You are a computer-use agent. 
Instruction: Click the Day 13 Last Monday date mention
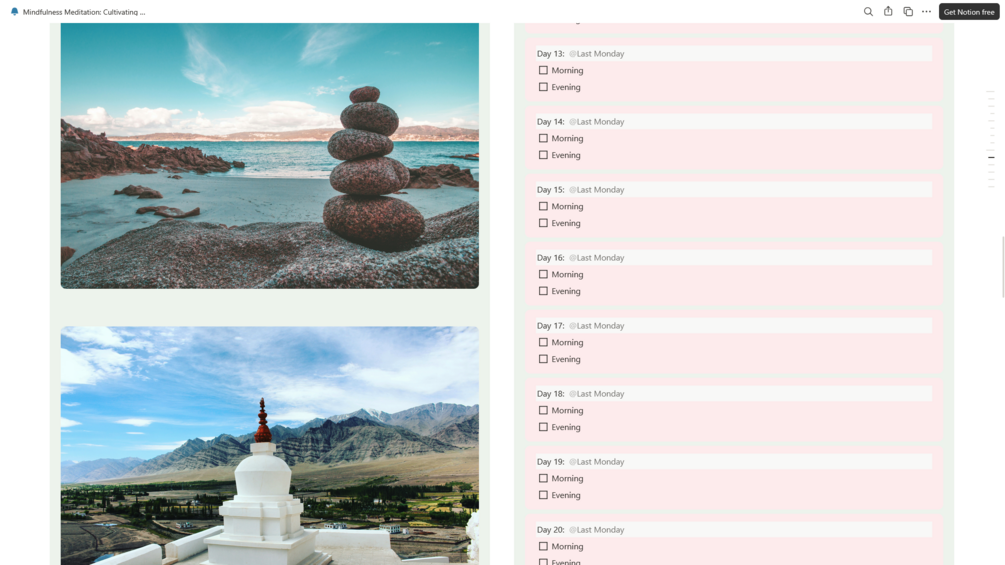597,54
